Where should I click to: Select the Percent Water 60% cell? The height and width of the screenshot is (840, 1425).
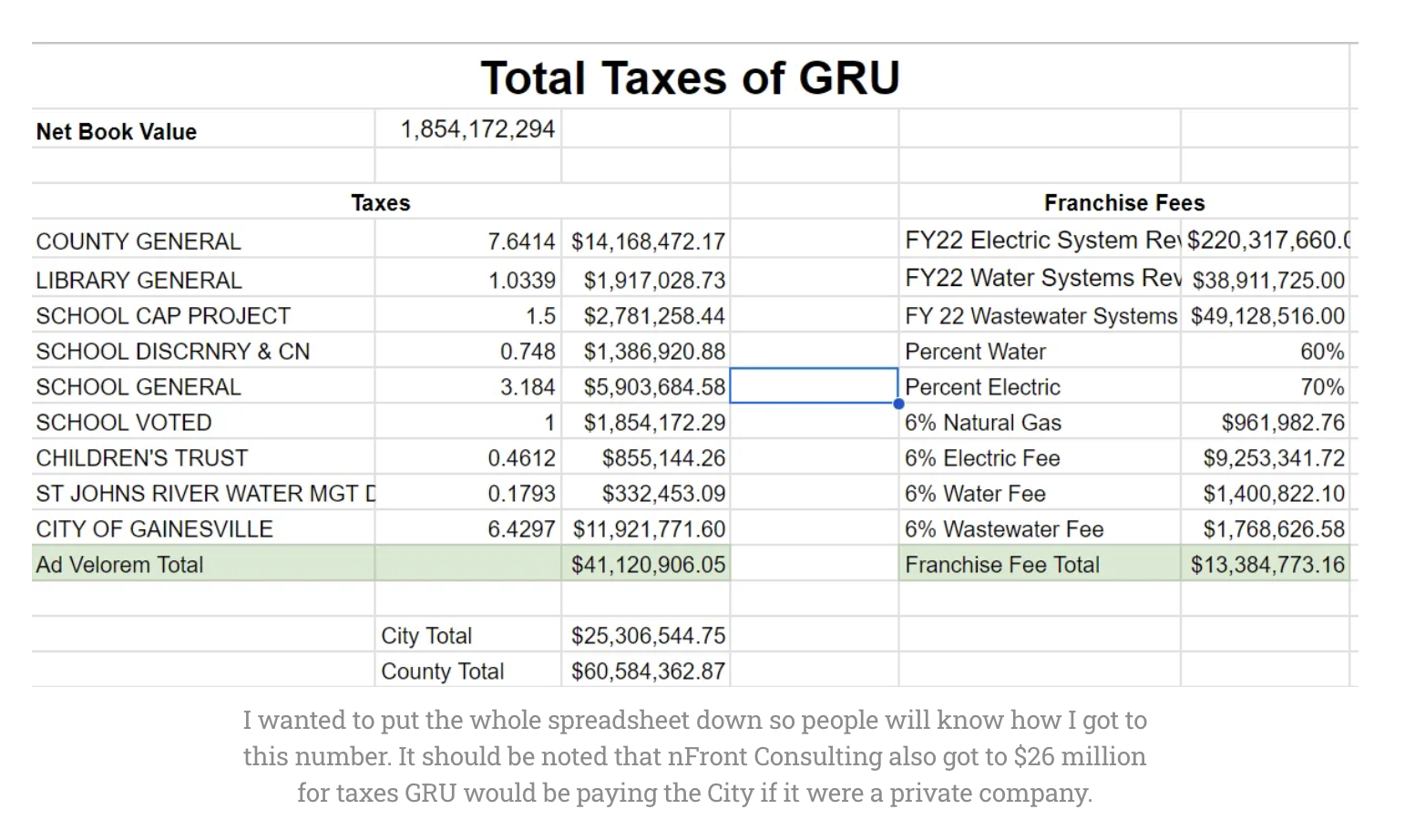click(1266, 352)
